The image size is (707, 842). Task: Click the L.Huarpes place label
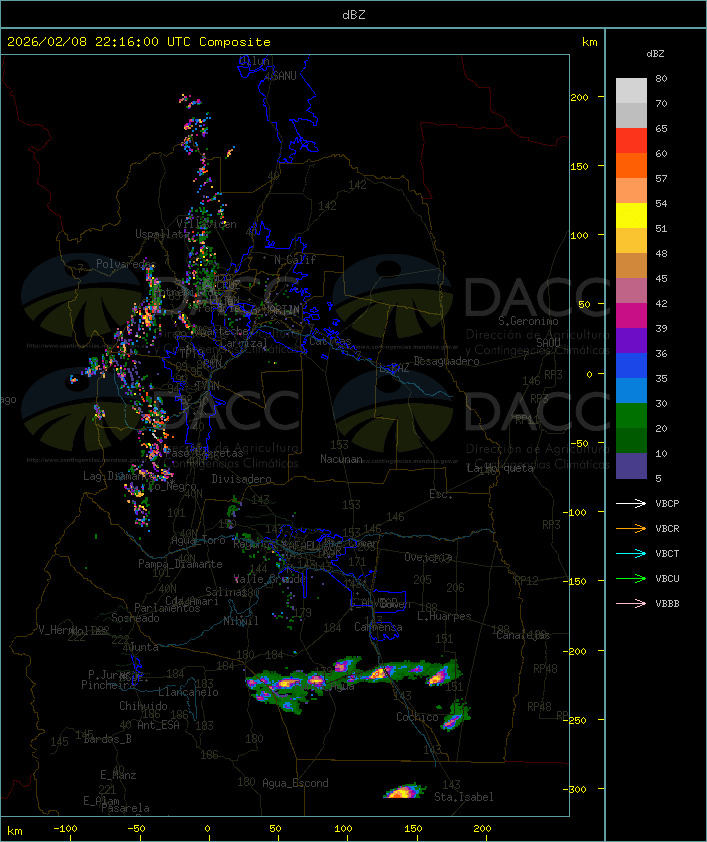coord(444,616)
